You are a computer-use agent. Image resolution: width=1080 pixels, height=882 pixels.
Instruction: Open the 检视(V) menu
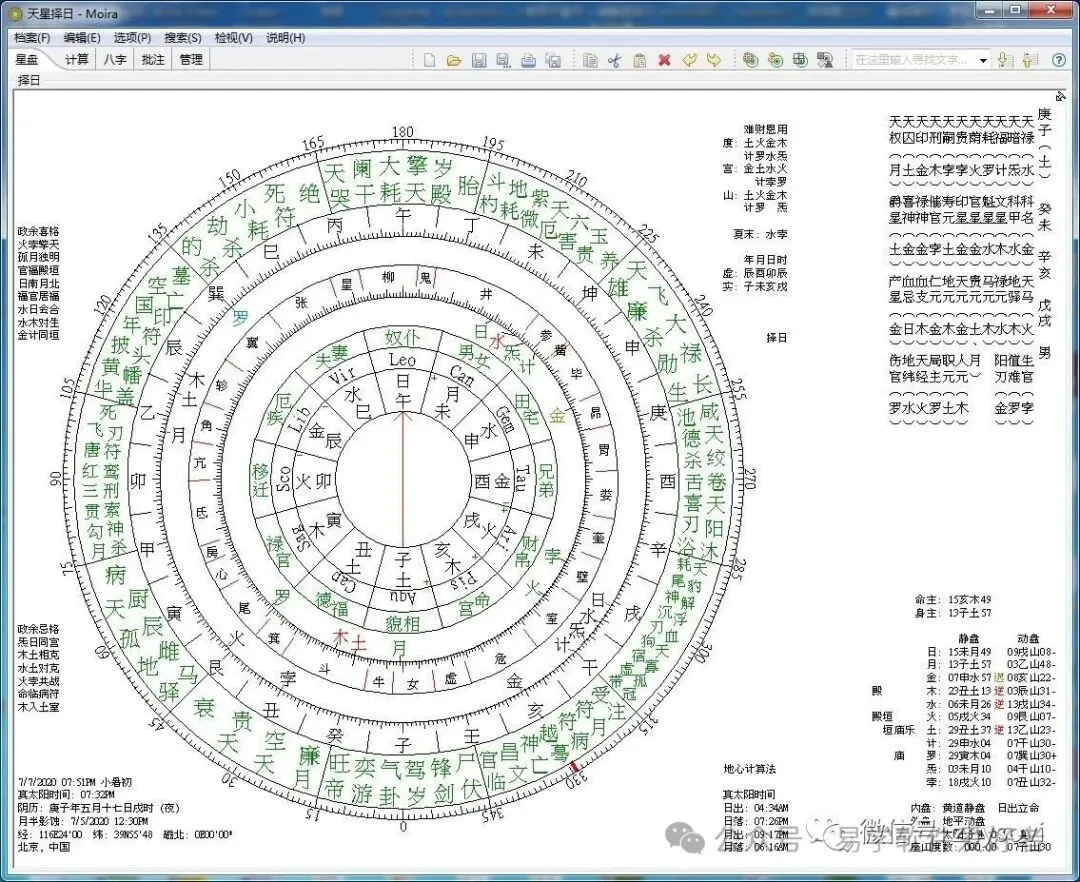tap(233, 38)
